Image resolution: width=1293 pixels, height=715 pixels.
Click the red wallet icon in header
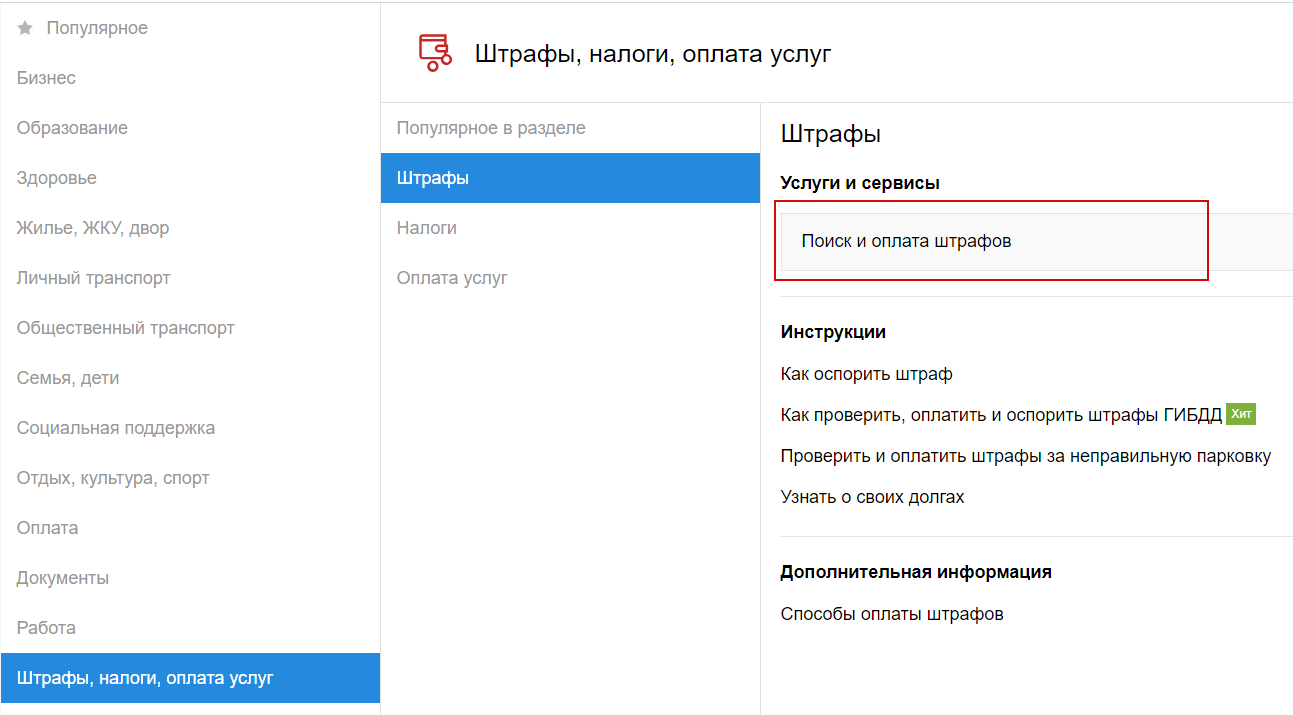[x=434, y=52]
